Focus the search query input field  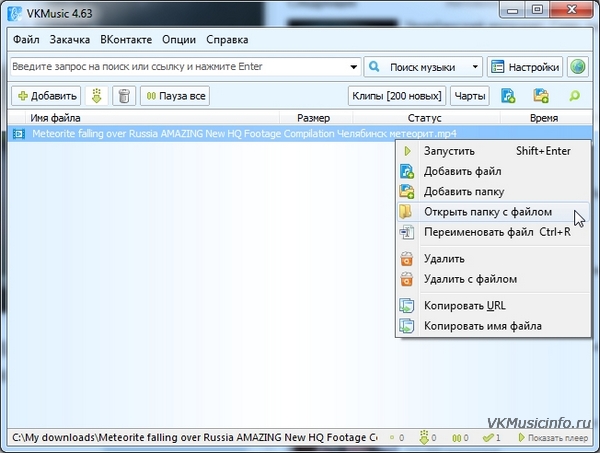coord(178,67)
